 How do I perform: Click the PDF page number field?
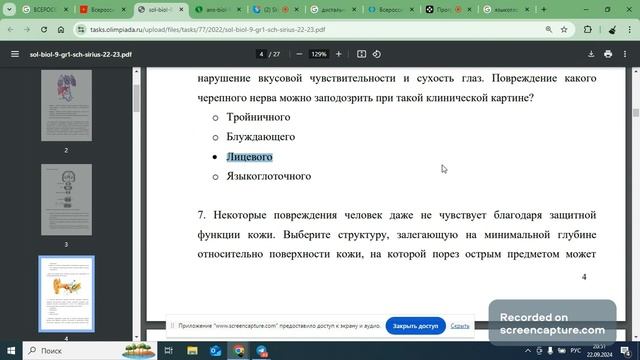261,54
